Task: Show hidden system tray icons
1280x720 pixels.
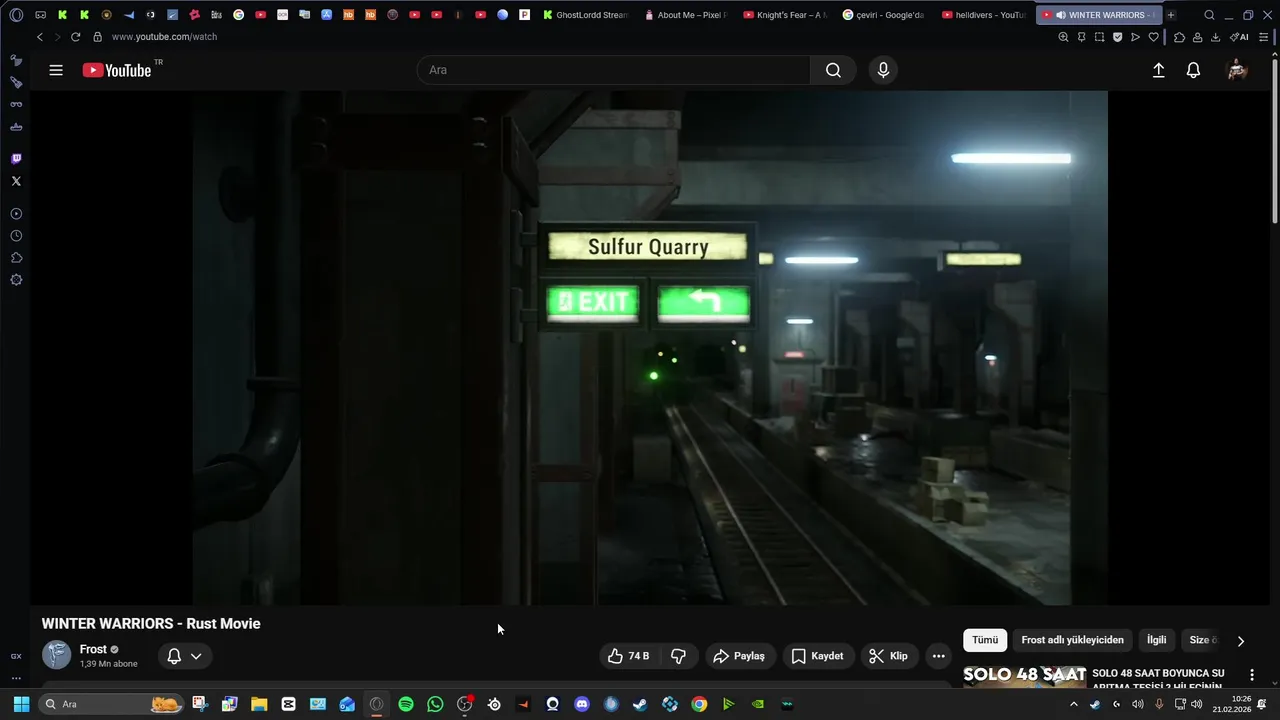Action: click(x=1074, y=704)
